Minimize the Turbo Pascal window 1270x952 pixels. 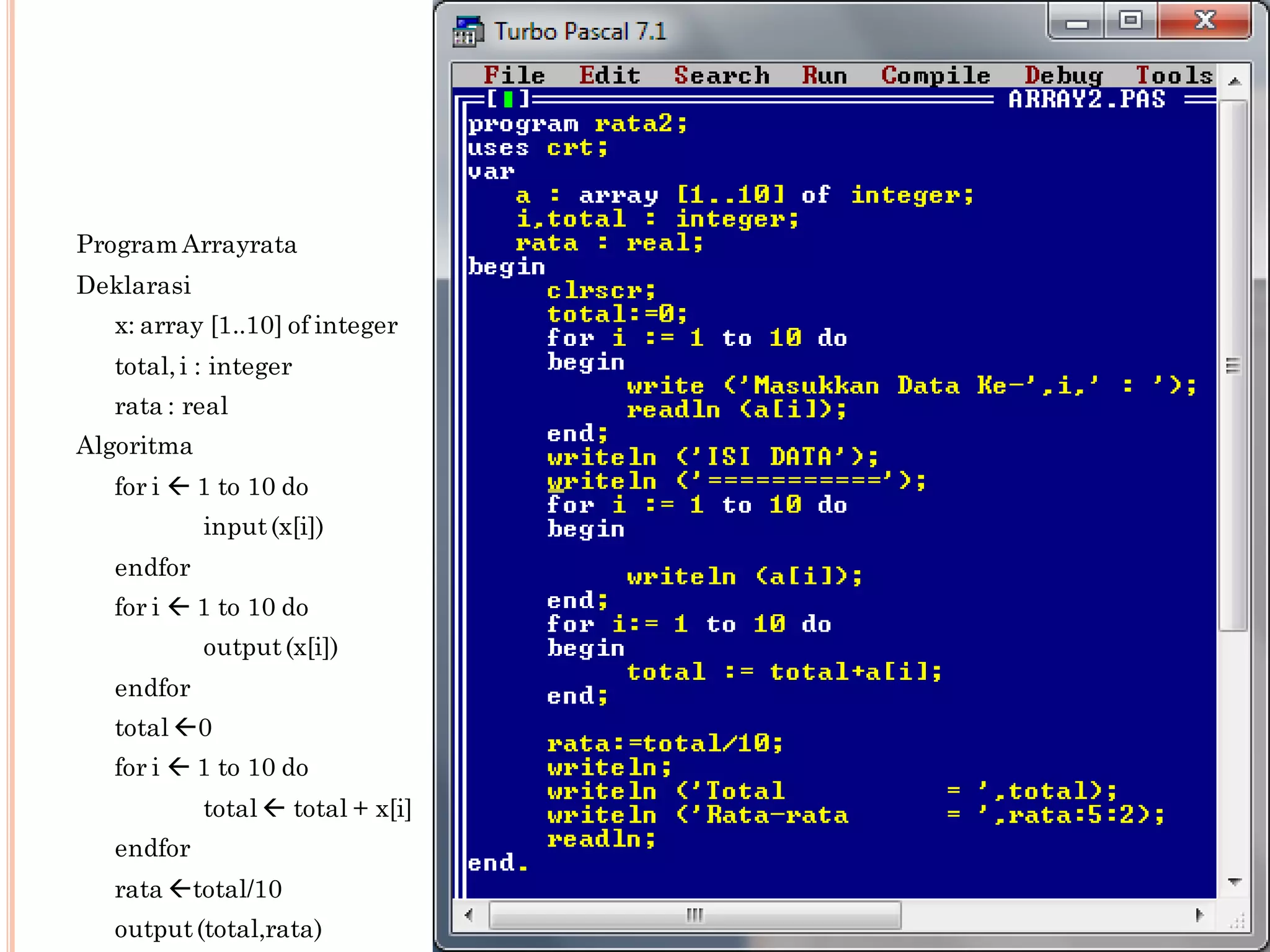[1077, 22]
